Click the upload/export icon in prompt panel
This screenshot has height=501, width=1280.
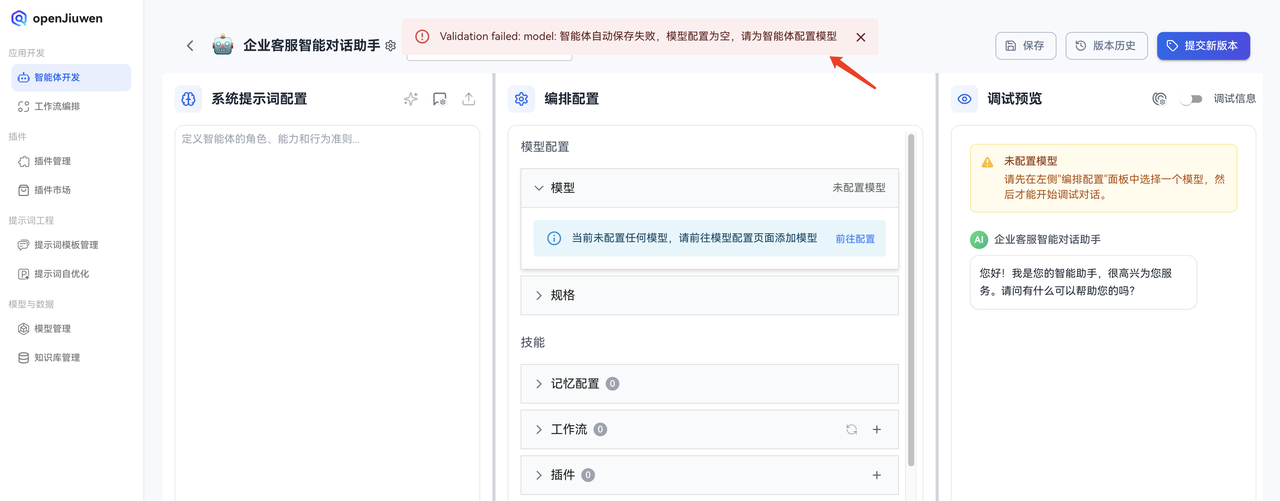468,99
